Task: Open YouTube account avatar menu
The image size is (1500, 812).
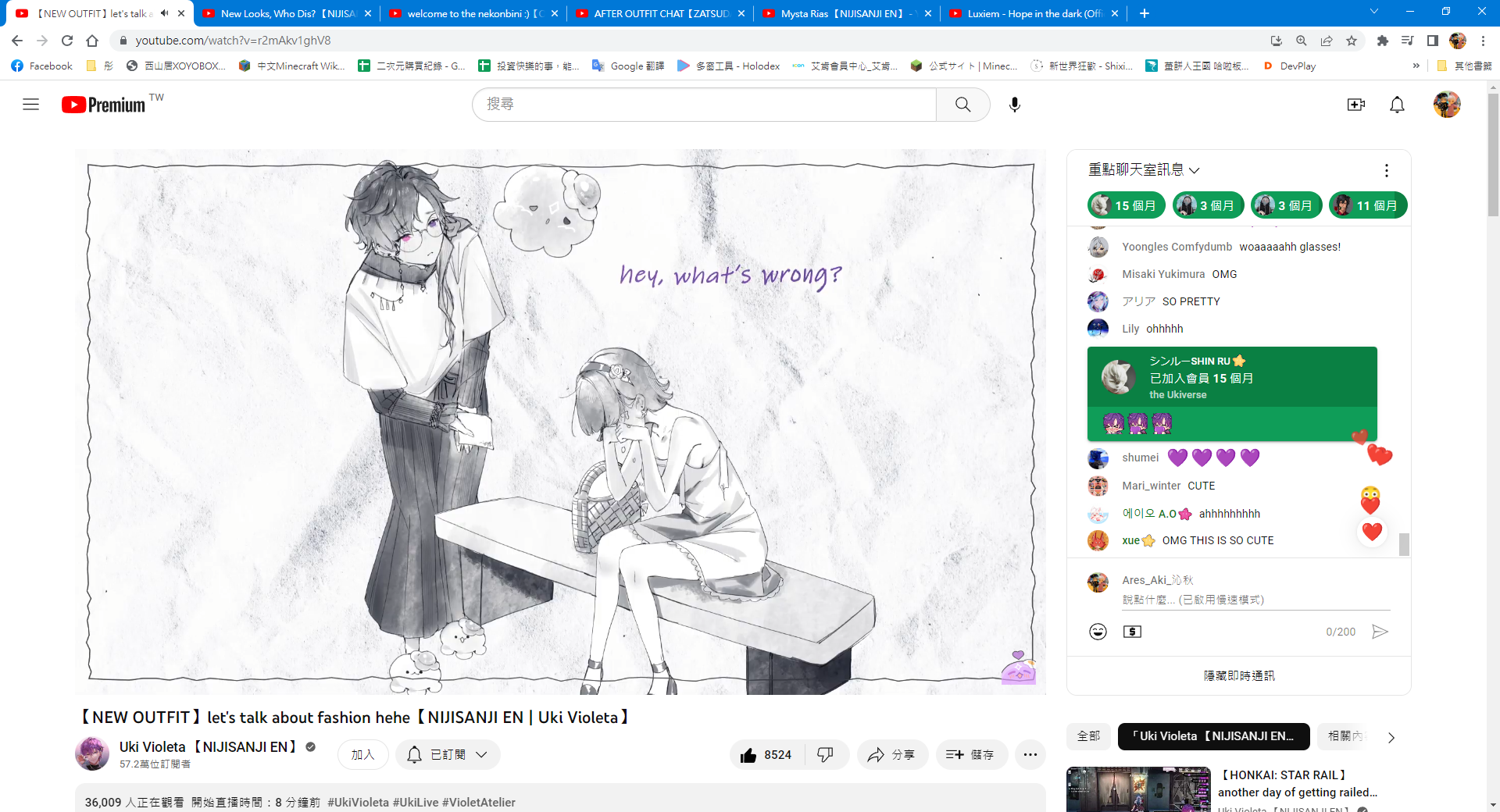Action: coord(1447,105)
